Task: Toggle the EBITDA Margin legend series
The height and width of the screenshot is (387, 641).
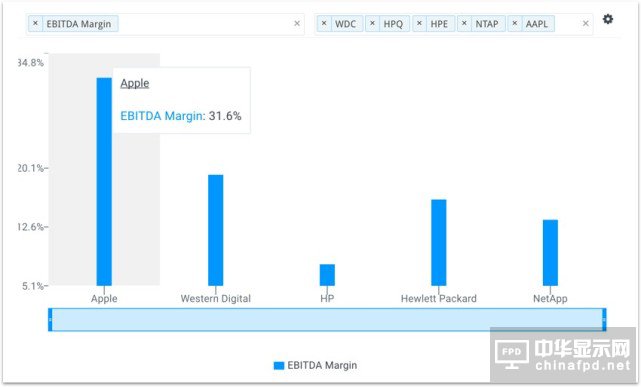Action: point(322,365)
